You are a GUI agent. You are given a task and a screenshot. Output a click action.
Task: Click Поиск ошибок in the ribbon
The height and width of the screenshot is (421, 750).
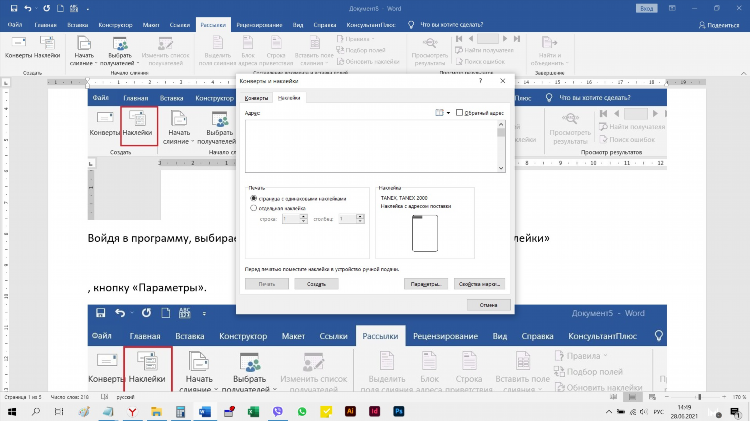click(480, 61)
